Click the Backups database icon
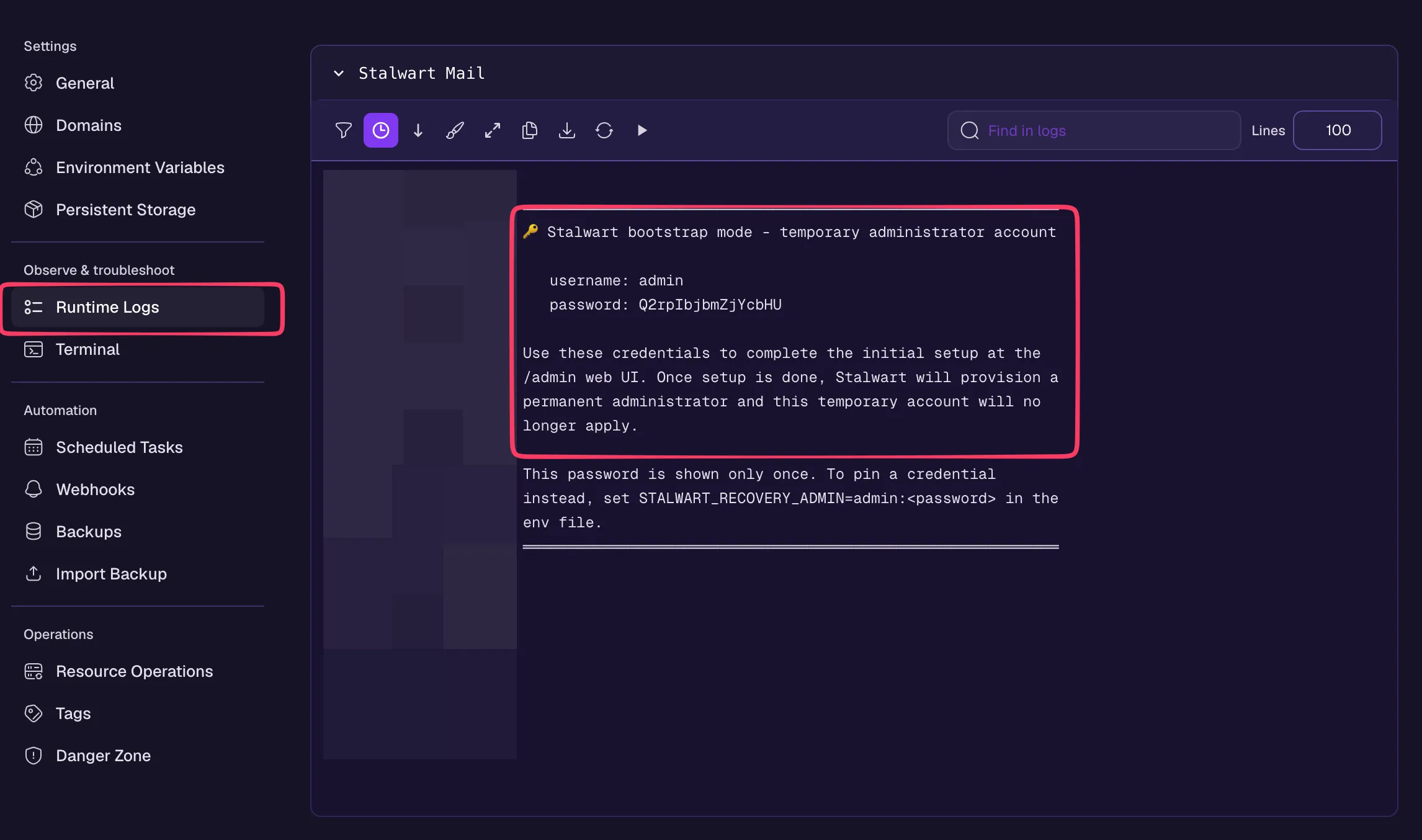Screen dimensions: 1422x840 (x=34, y=532)
